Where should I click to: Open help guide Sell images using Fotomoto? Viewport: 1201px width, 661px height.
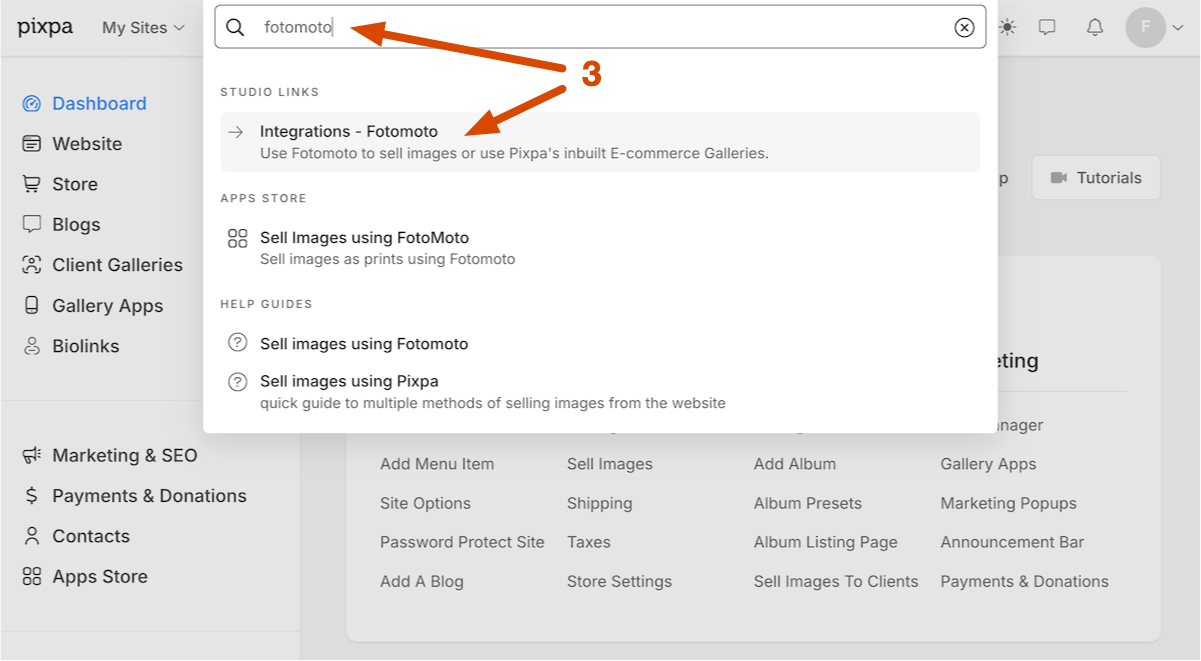coord(364,343)
